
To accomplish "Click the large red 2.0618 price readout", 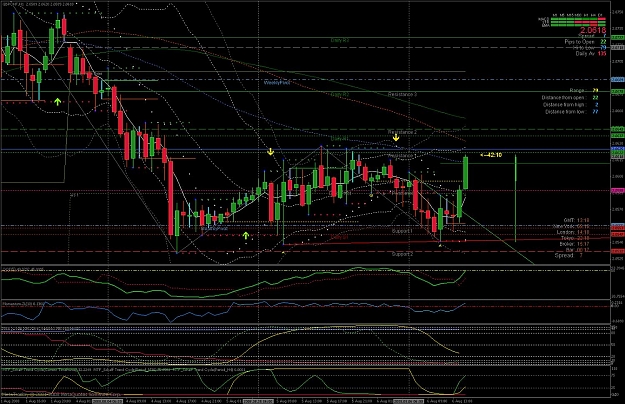I will point(593,30).
